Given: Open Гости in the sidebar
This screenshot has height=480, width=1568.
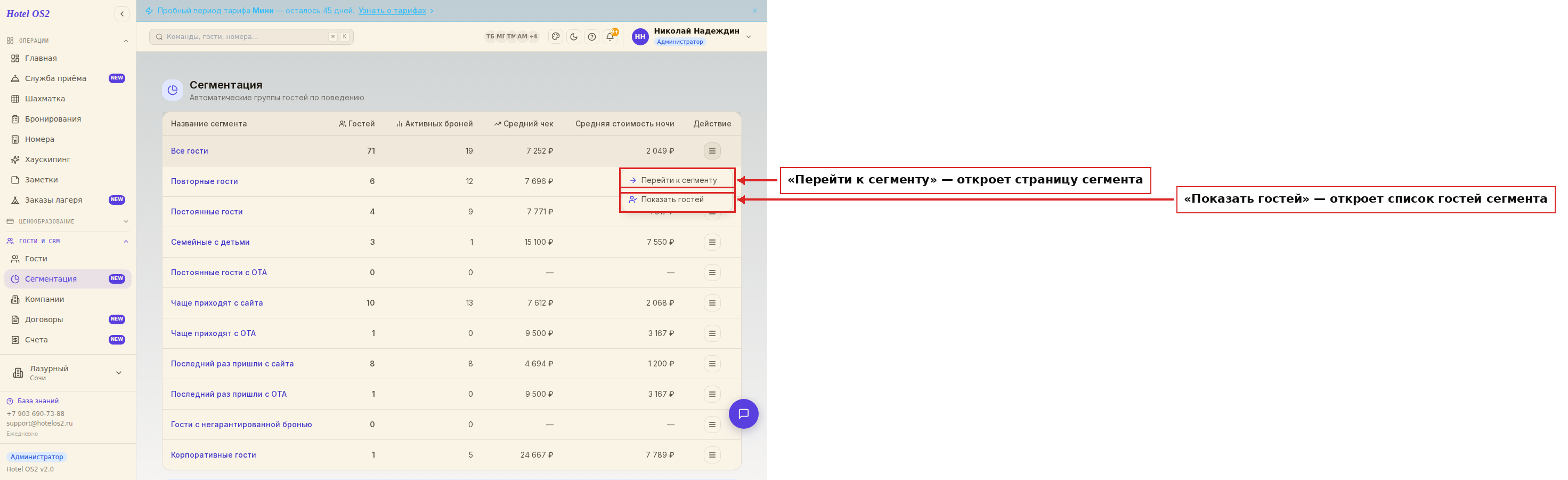Looking at the screenshot, I should pos(68,258).
